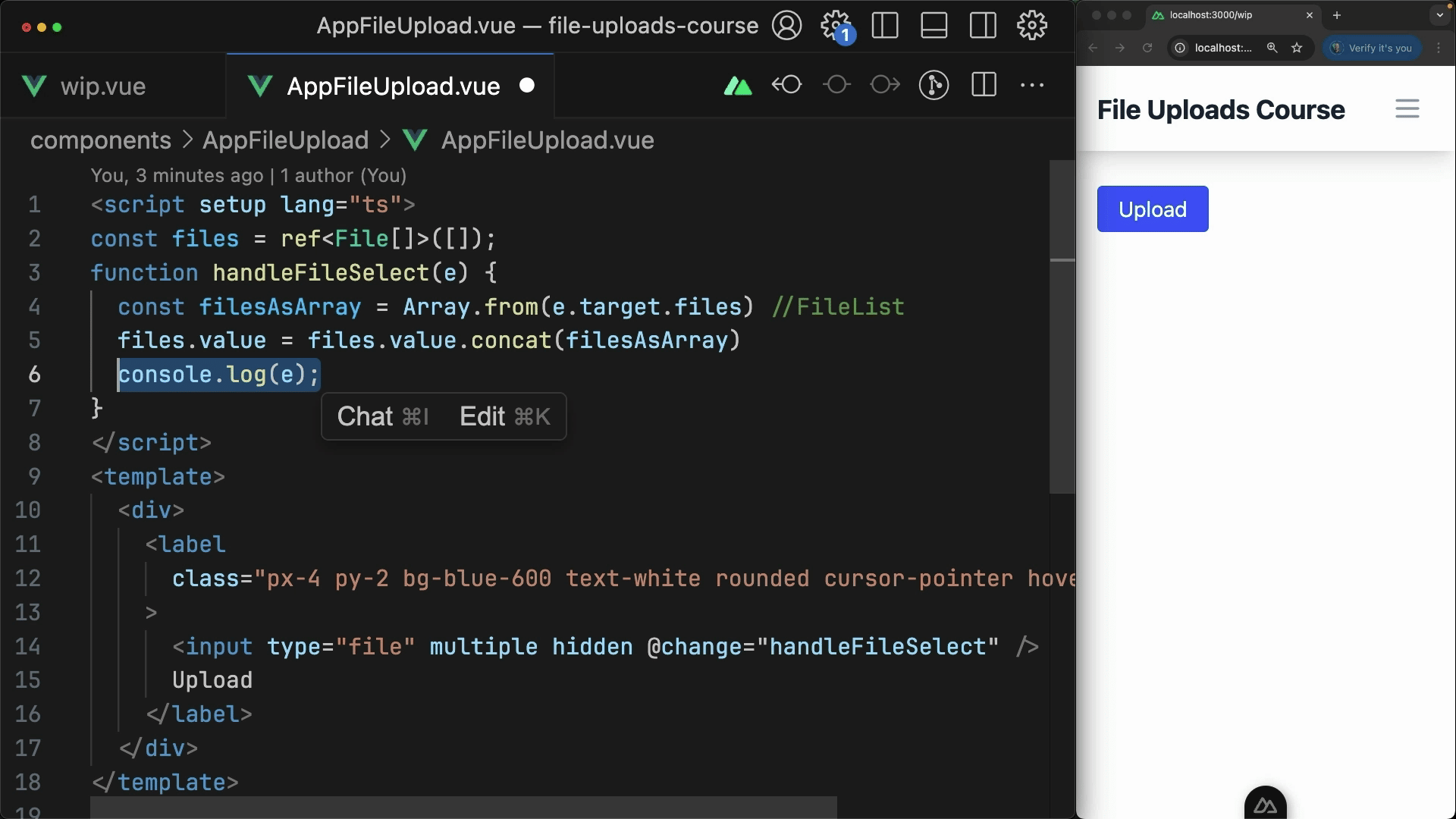Go to the previous change using the left-arrow icon

pos(786,85)
